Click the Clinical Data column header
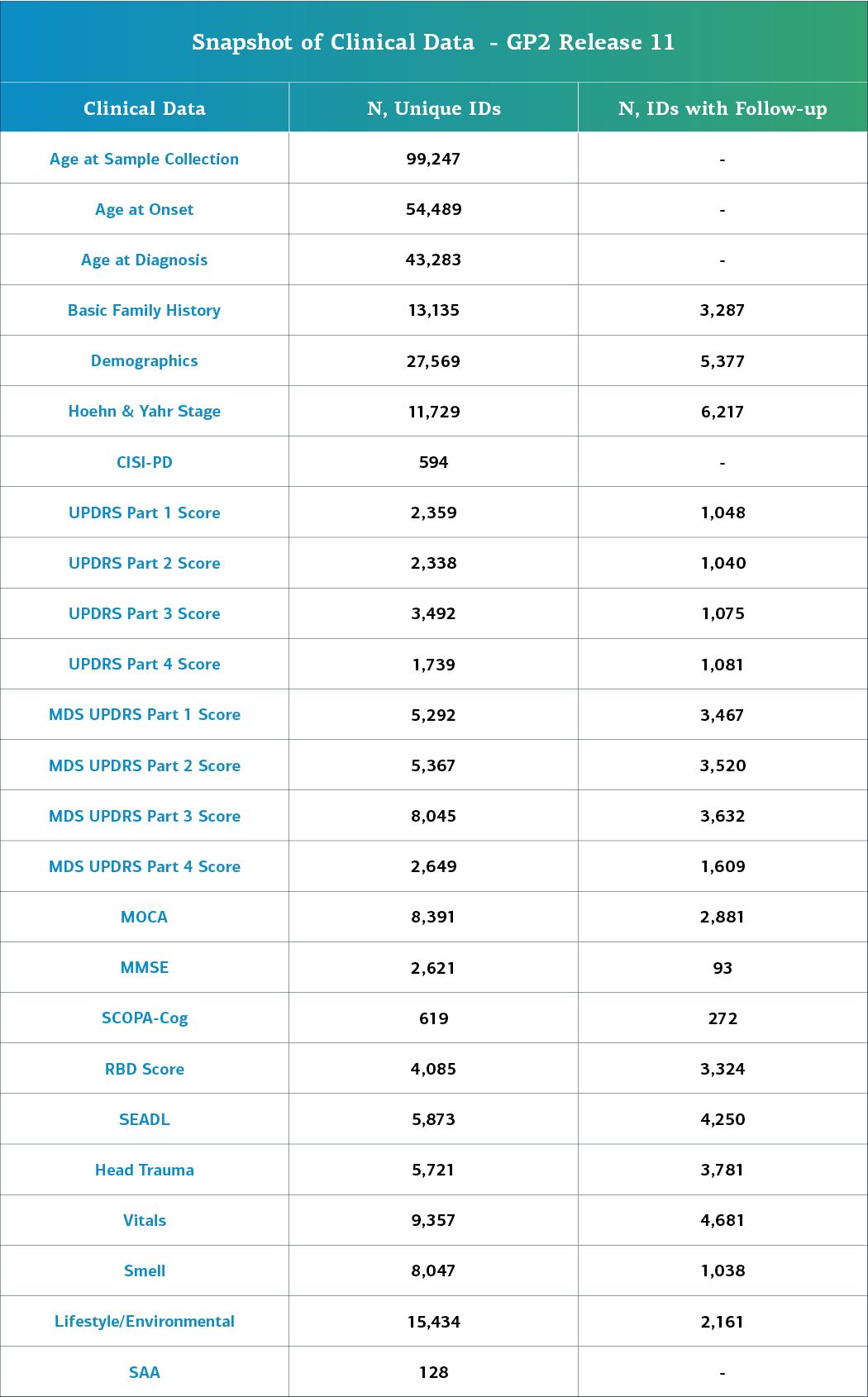 (x=144, y=108)
